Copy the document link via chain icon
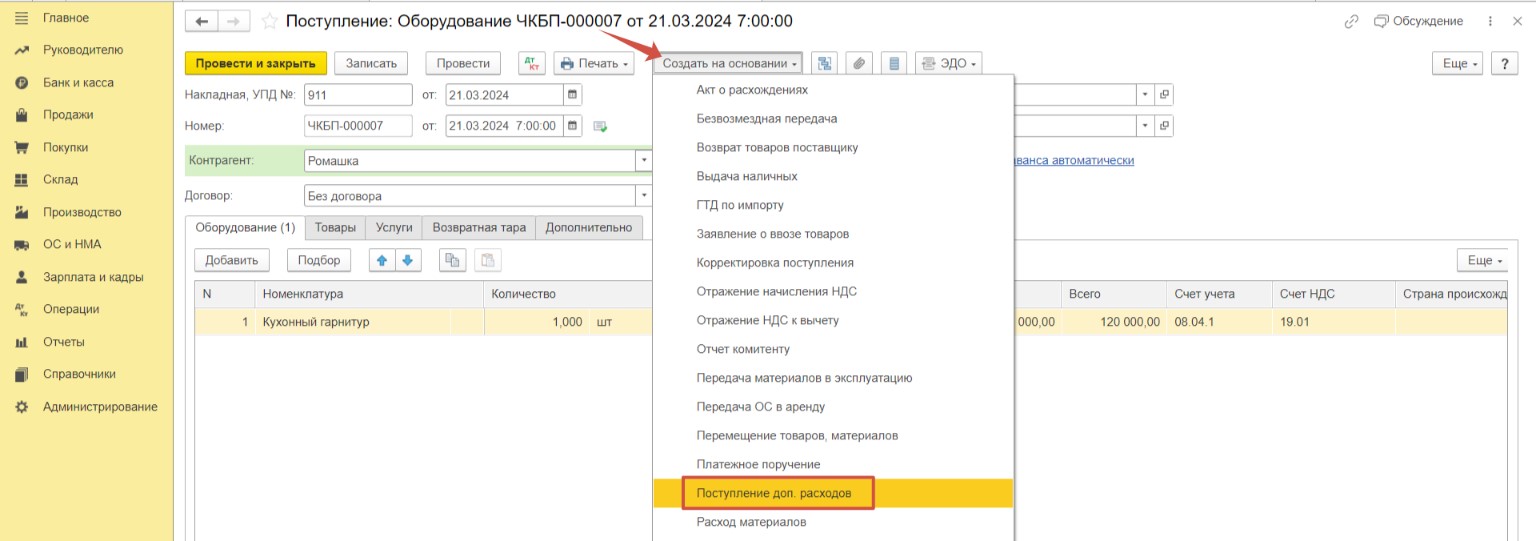 [1351, 21]
